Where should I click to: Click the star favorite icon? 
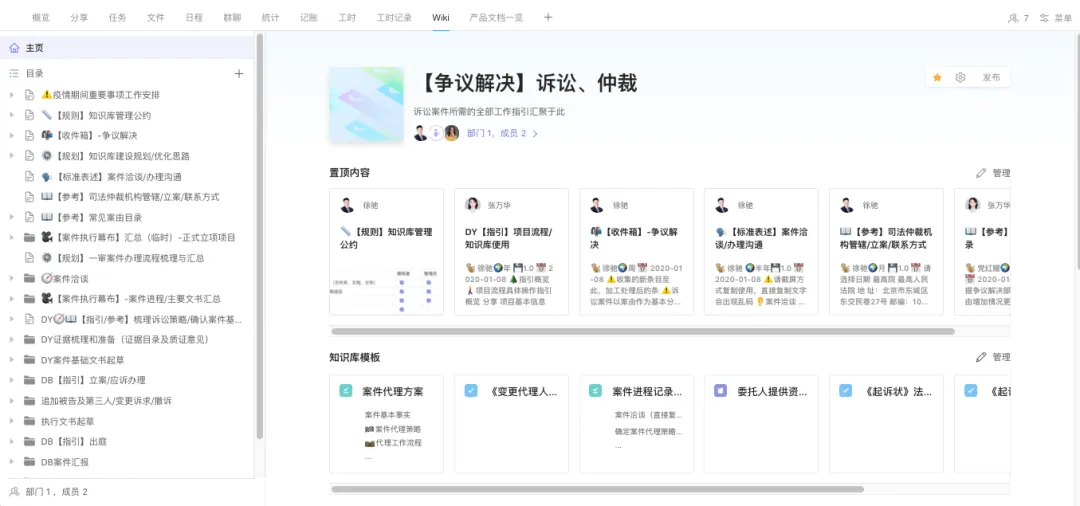tap(937, 78)
